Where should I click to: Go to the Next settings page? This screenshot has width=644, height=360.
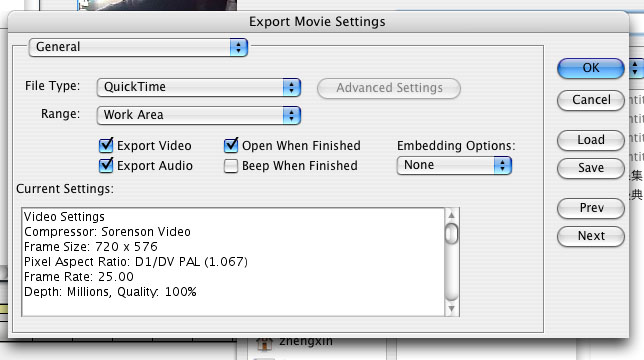click(591, 236)
